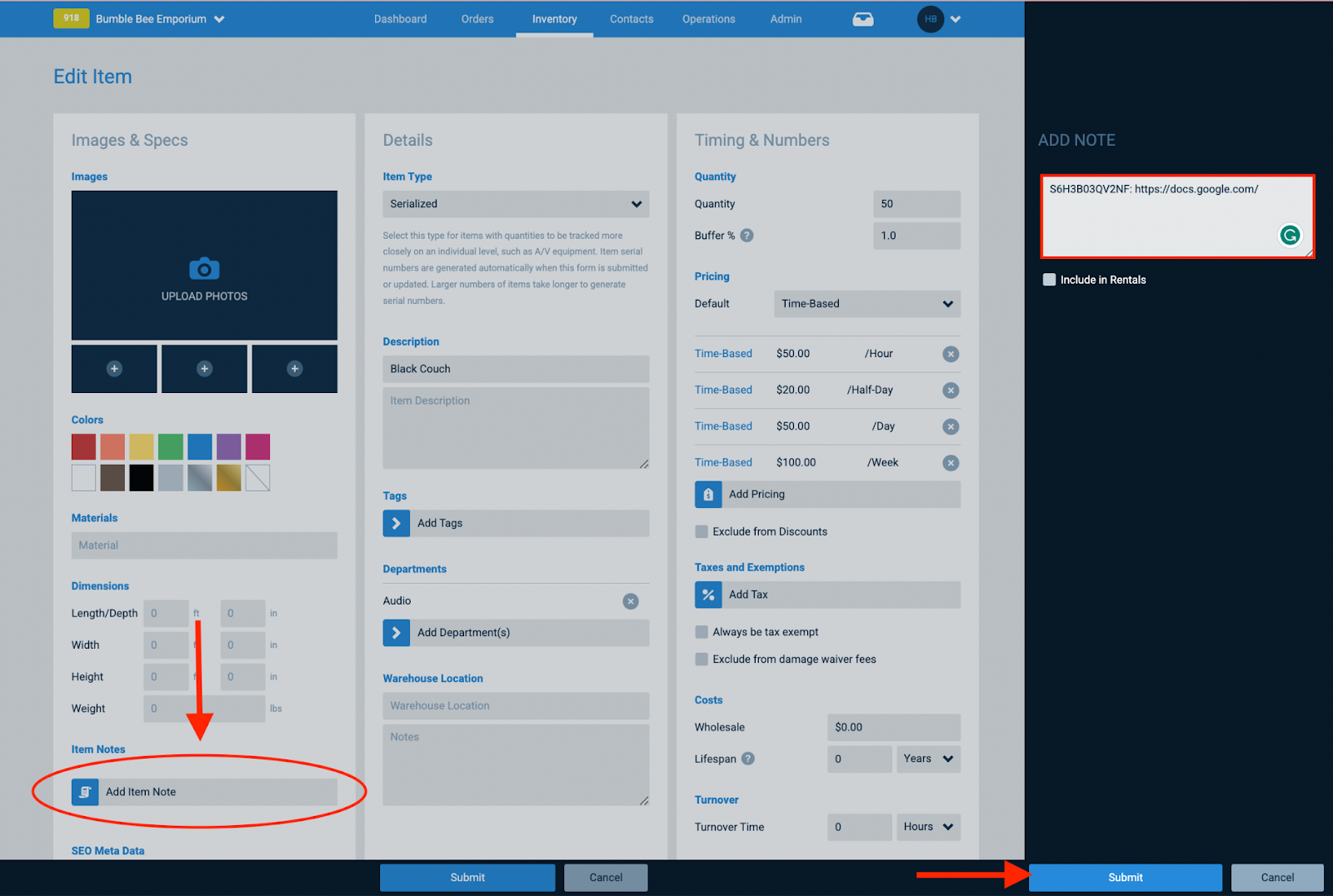Click Submit in the Add Note panel
This screenshot has height=896, width=1333.
[x=1125, y=877]
